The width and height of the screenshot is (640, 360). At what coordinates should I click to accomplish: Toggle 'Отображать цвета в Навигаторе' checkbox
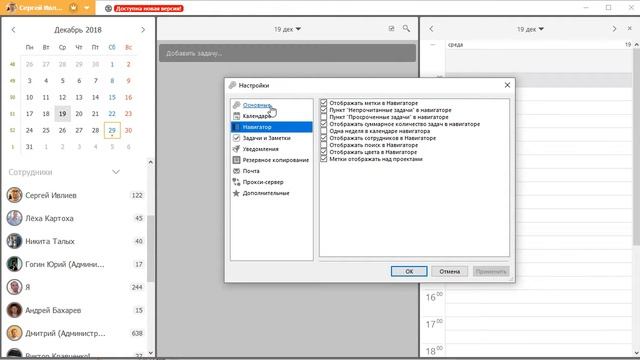tap(324, 152)
